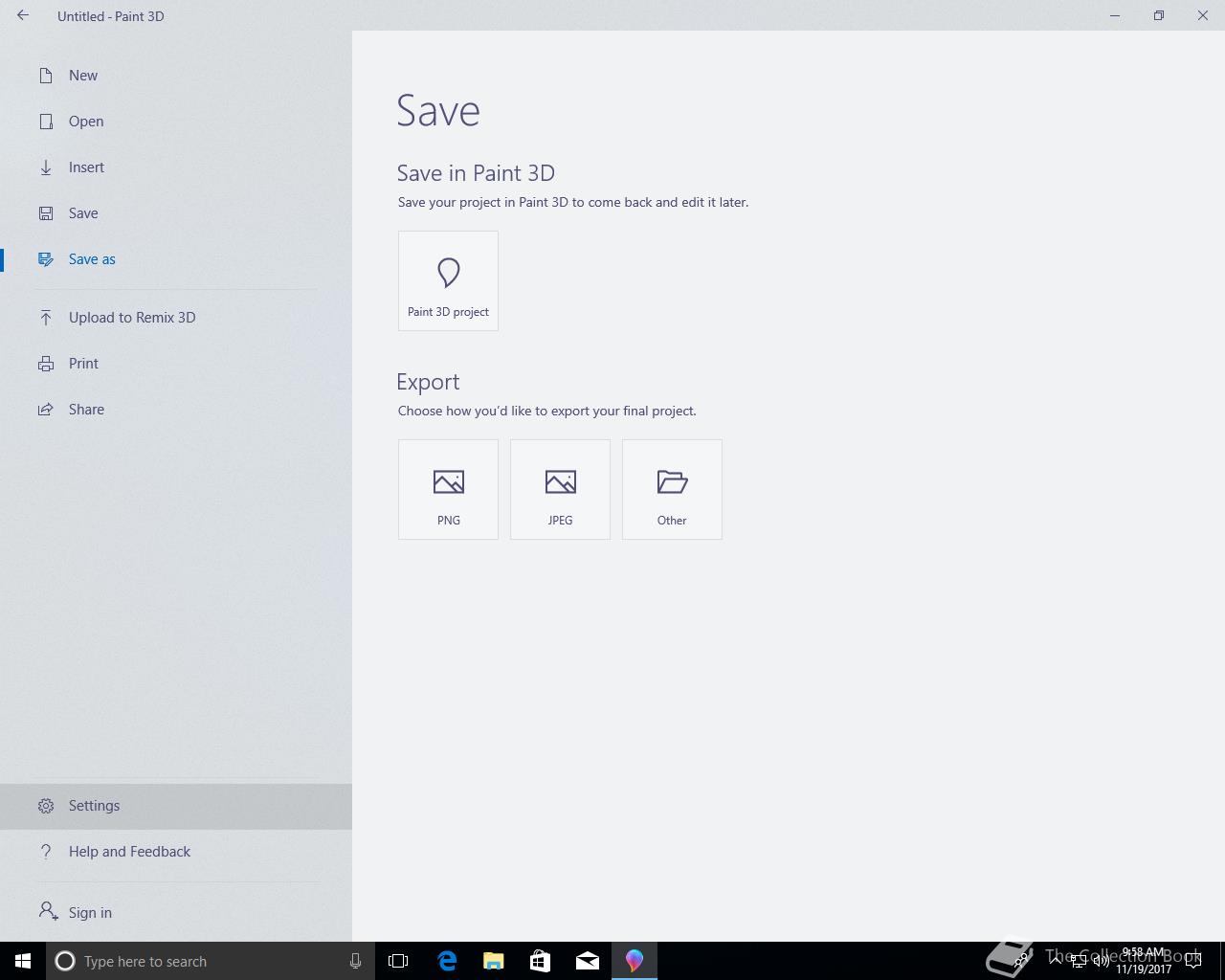
Task: Click the Help question mark icon
Action: [46, 852]
